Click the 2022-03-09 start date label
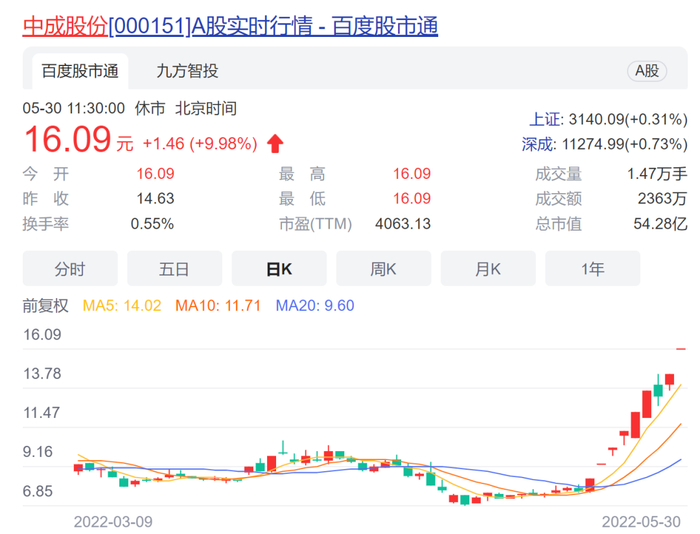The width and height of the screenshot is (700, 534). point(113,521)
